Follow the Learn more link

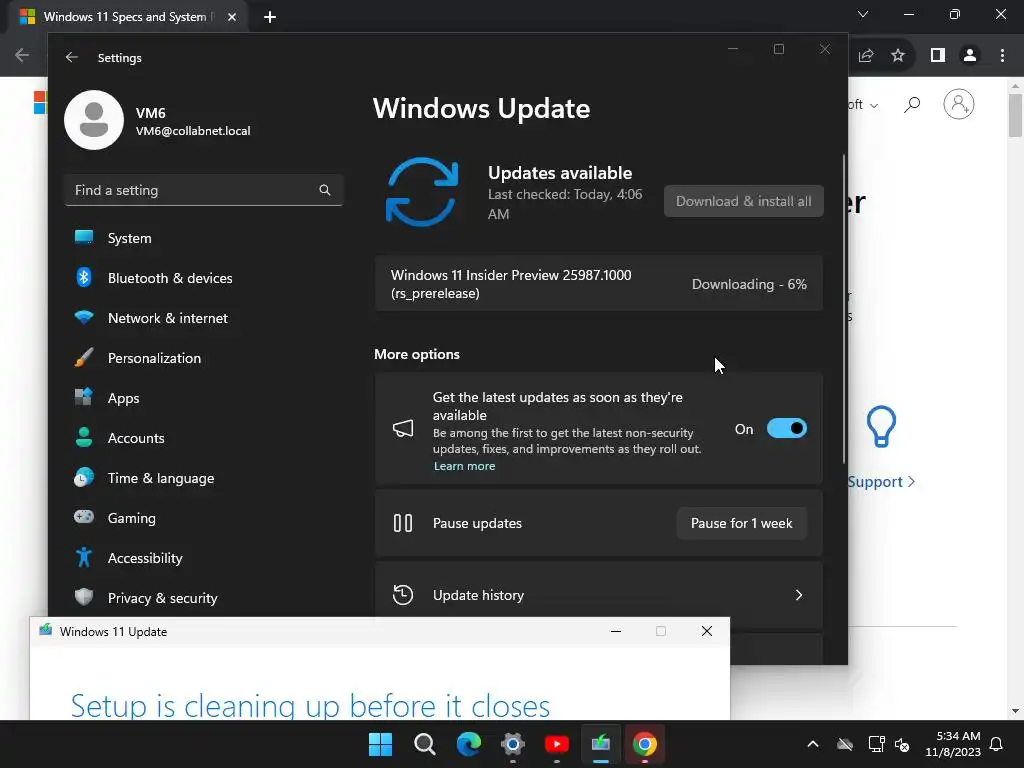tap(464, 466)
